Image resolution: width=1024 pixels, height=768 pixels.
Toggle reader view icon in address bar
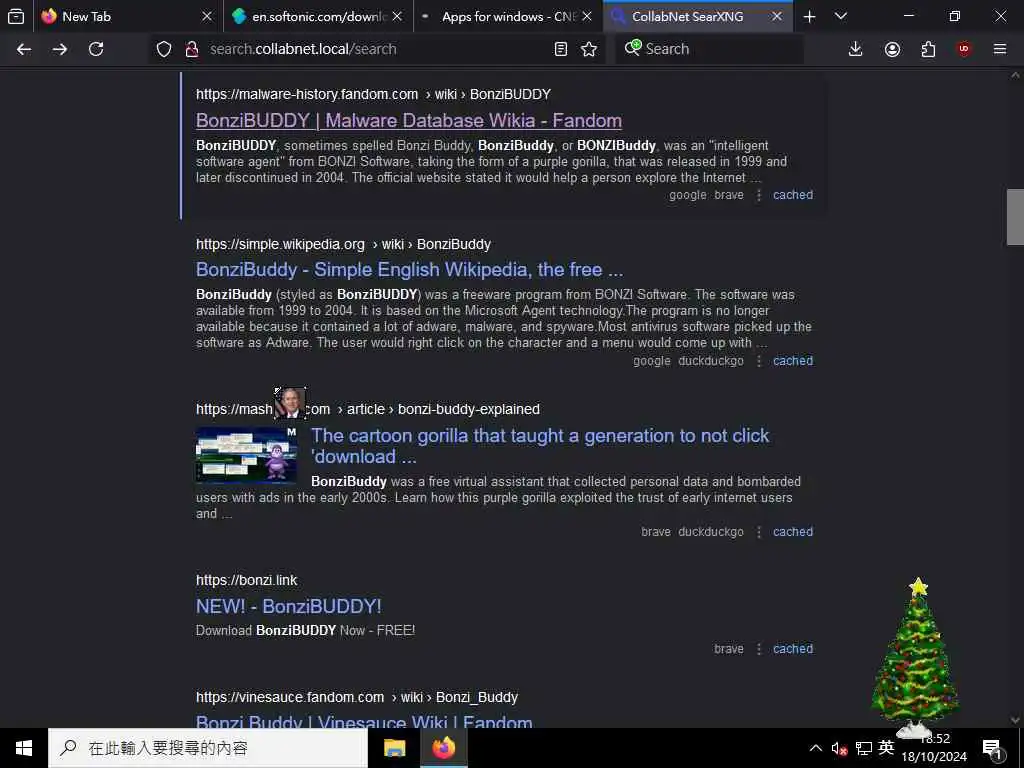coord(560,49)
